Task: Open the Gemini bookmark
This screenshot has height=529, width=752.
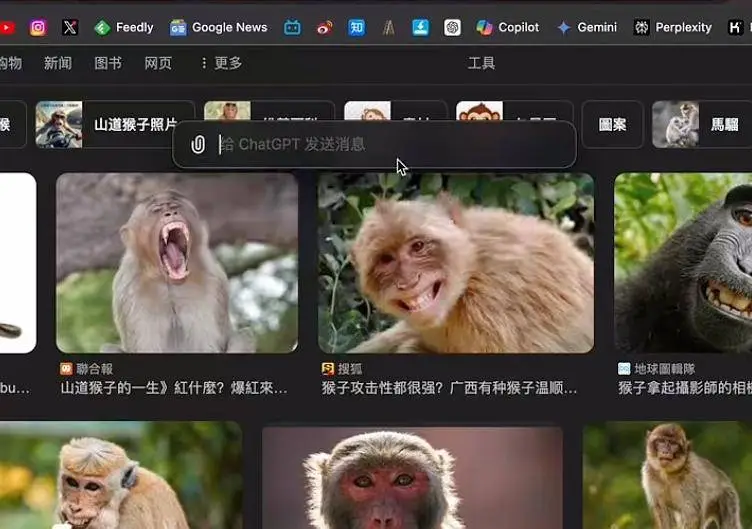Action: tap(587, 27)
